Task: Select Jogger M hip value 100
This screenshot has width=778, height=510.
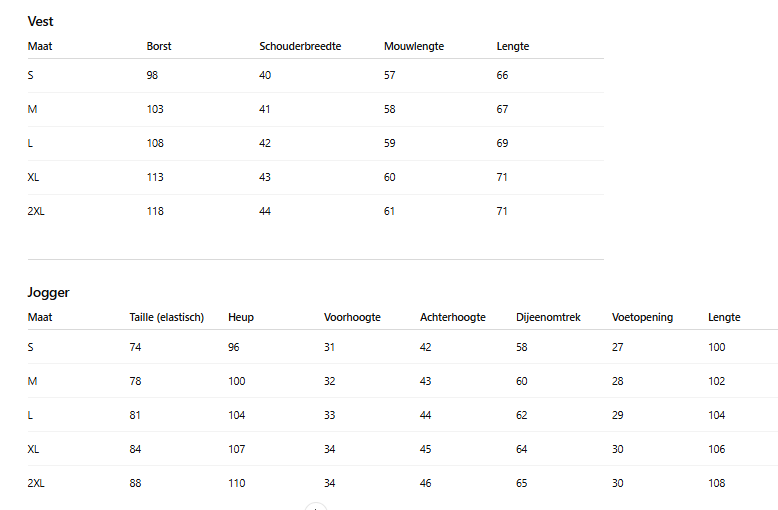Action: point(237,381)
